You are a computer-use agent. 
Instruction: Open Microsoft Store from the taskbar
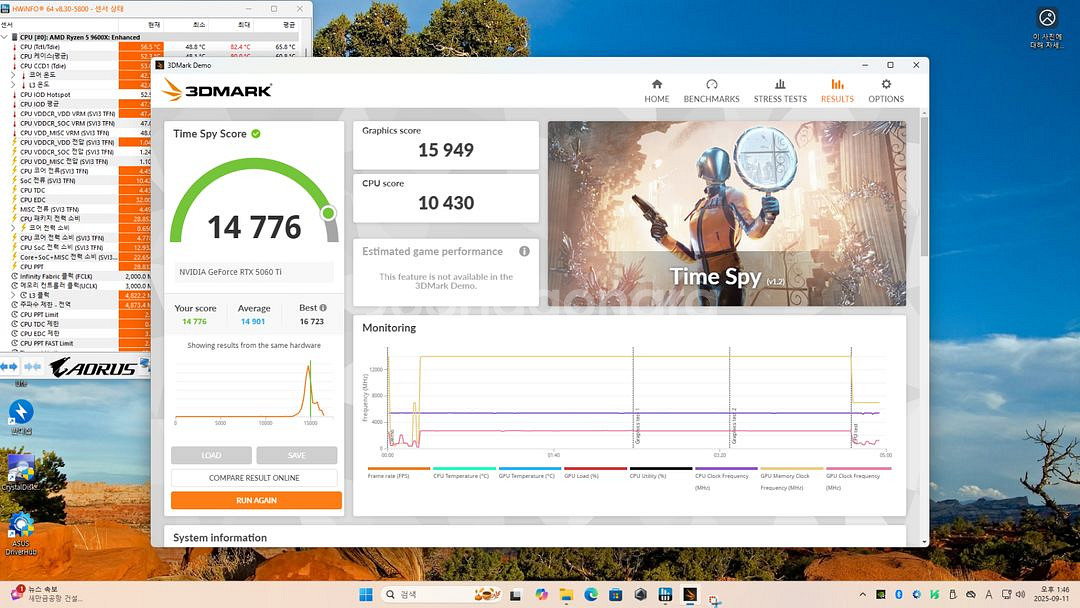pos(616,594)
